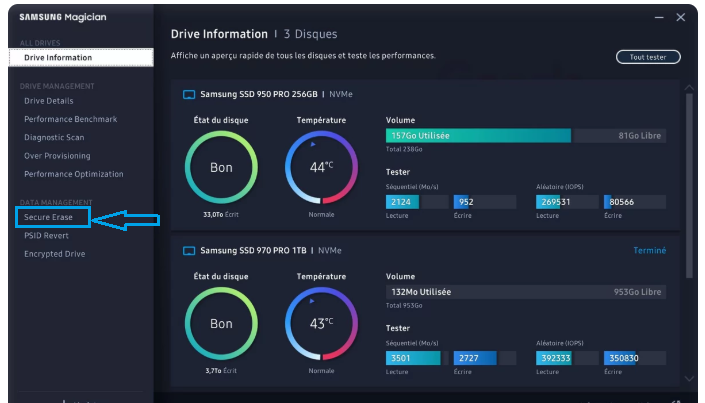Image resolution: width=705 pixels, height=403 pixels.
Task: Click the 3501 sequential read value
Action: (x=401, y=358)
